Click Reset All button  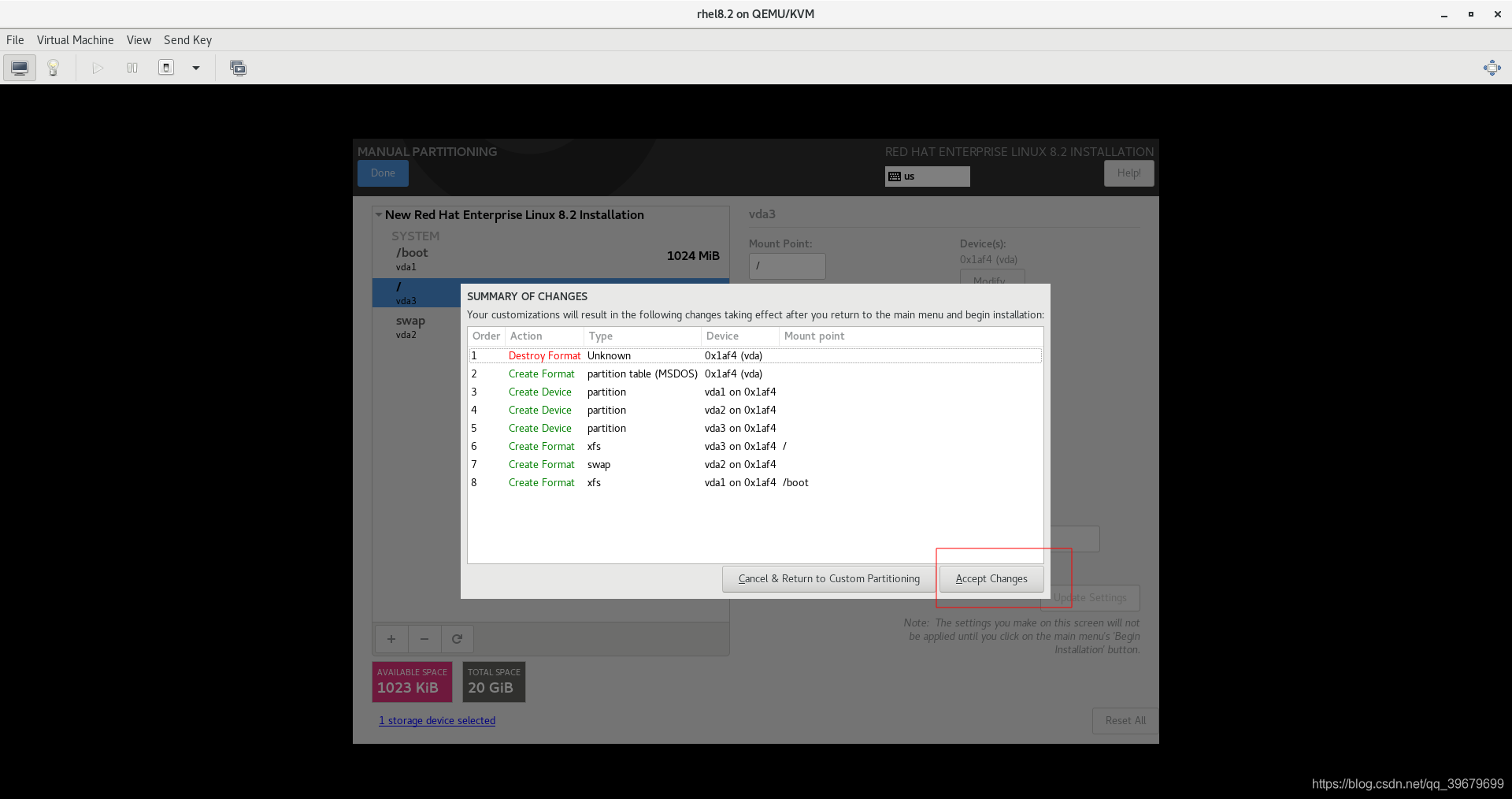point(1125,721)
